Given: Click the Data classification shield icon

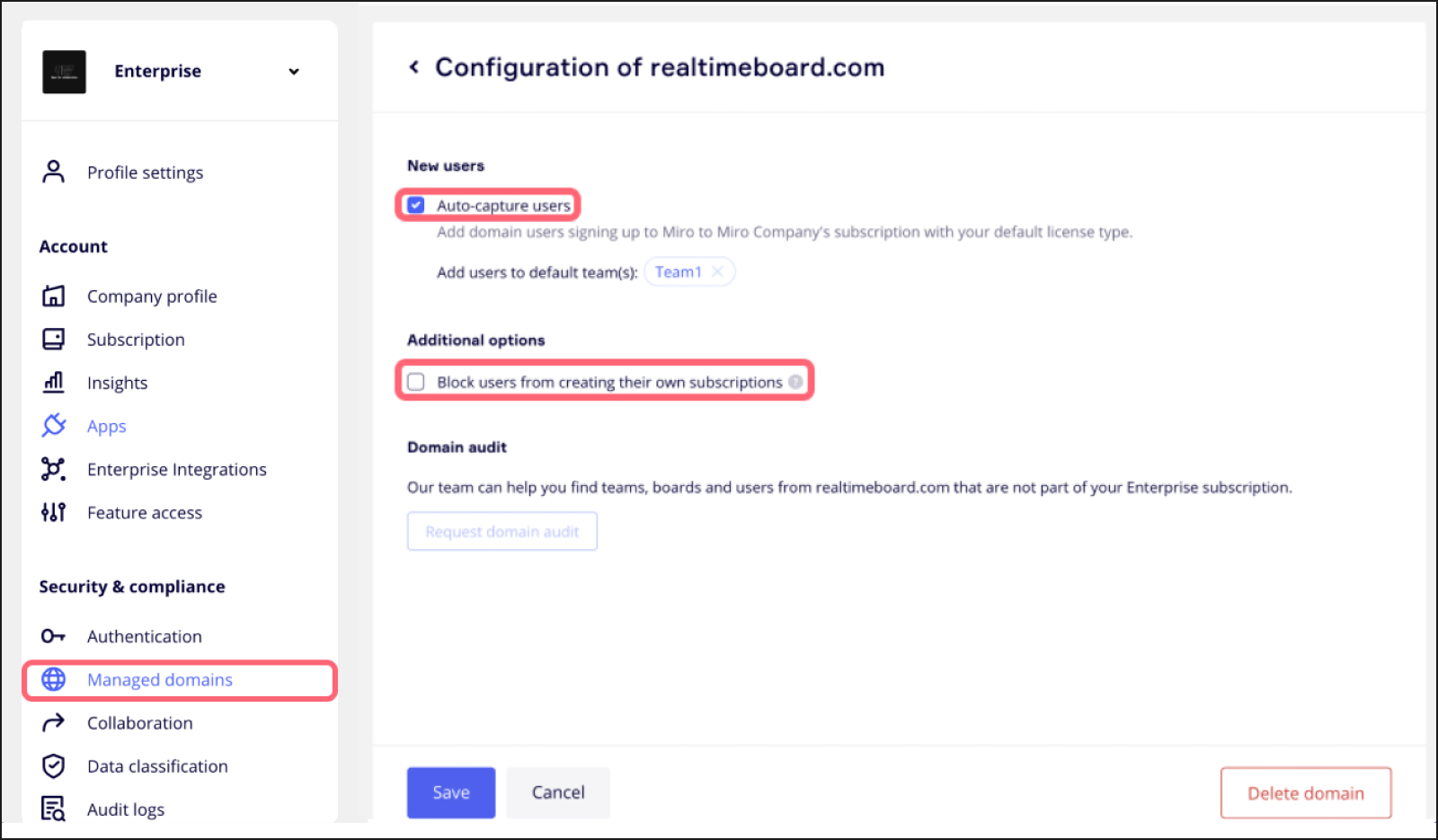Looking at the screenshot, I should [x=54, y=765].
